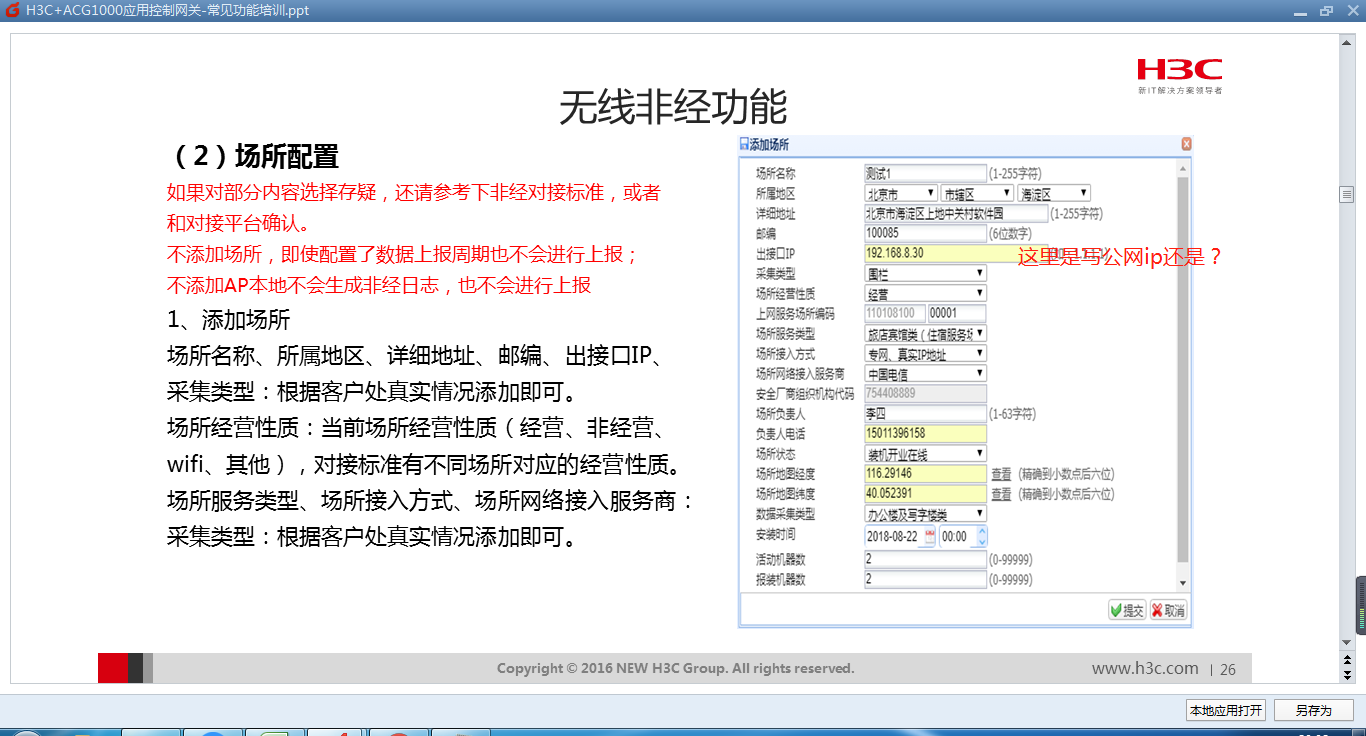
Task: Expand the 场所状态 dropdown showing 装机开业在线
Action: point(926,453)
